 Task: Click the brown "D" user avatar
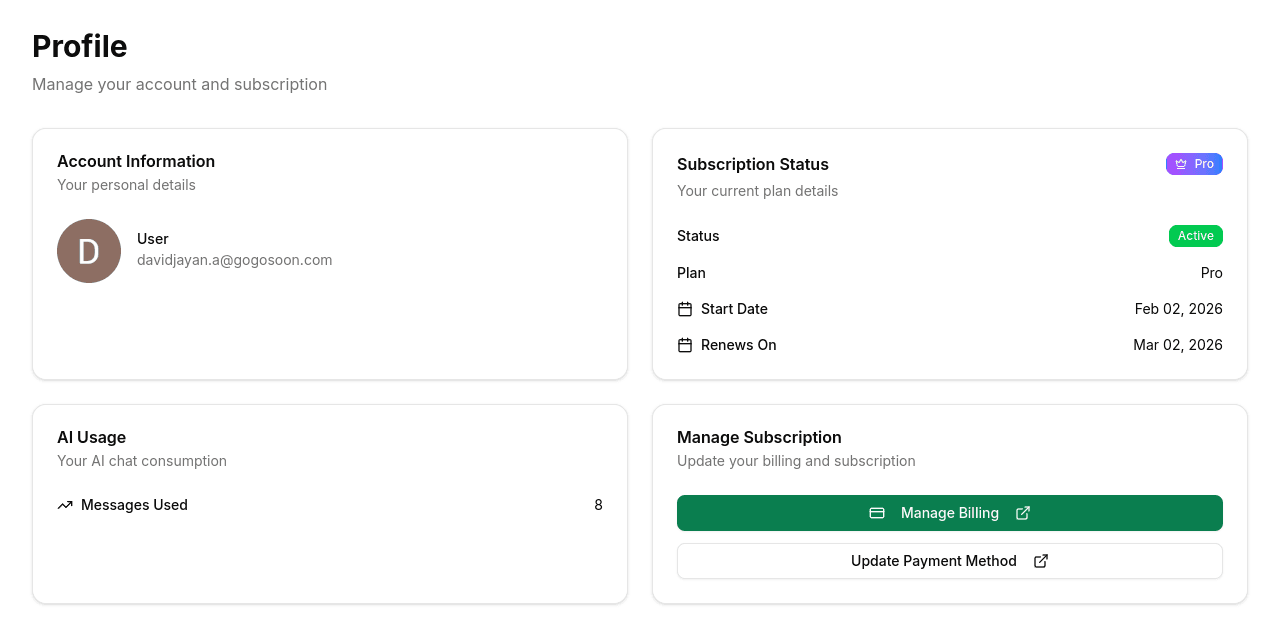(89, 251)
